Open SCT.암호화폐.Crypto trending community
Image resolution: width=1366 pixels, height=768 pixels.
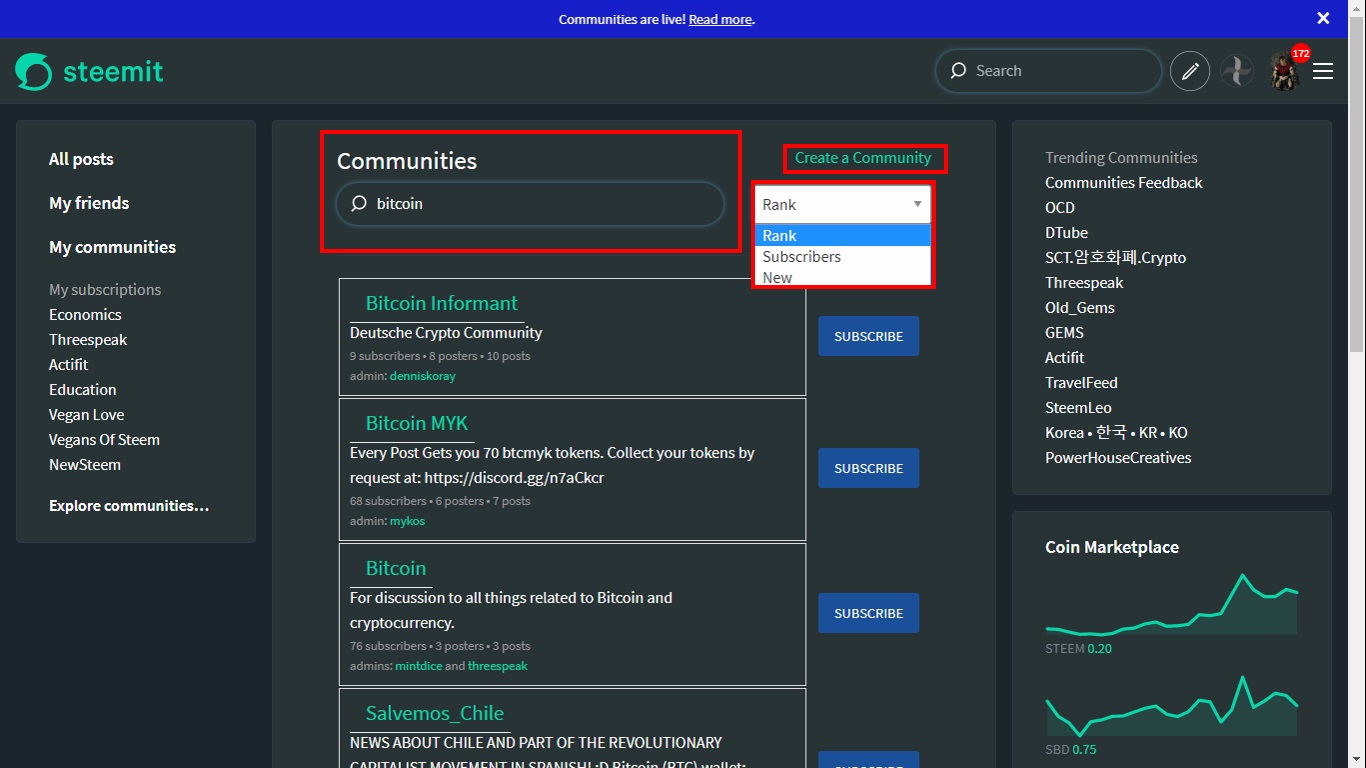tap(1115, 257)
